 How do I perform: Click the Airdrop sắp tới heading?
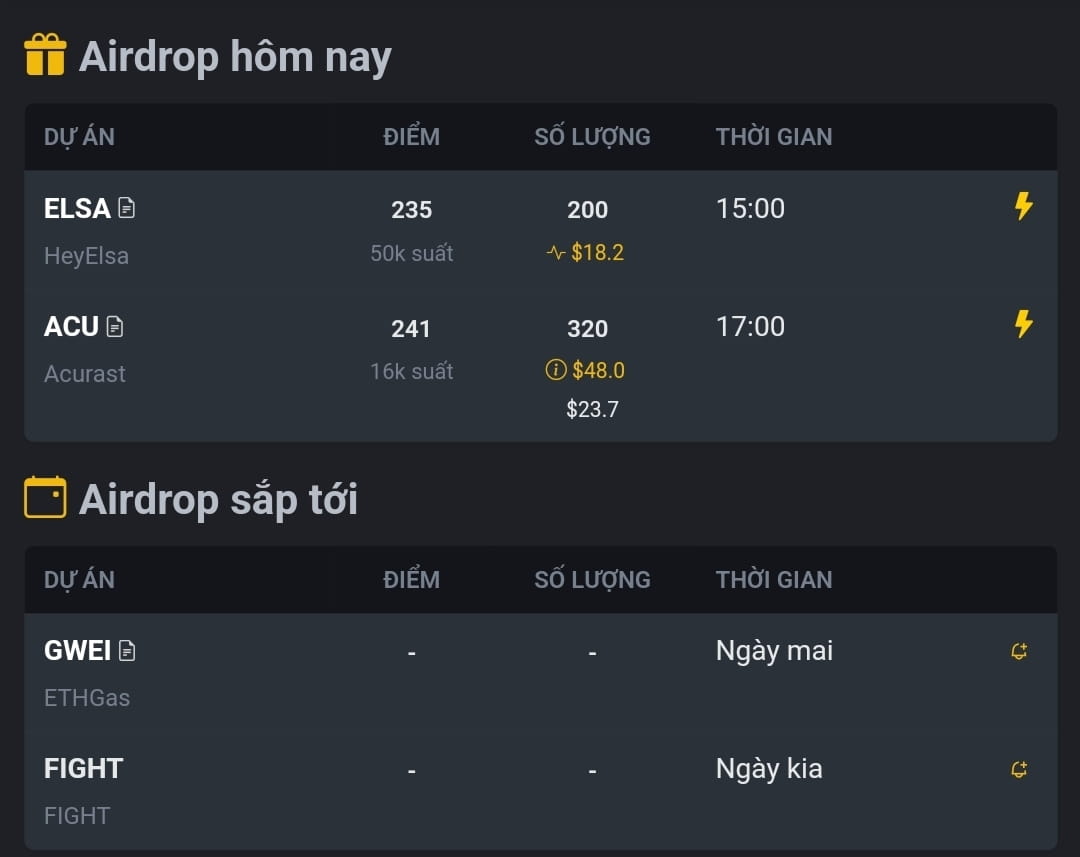click(x=218, y=499)
